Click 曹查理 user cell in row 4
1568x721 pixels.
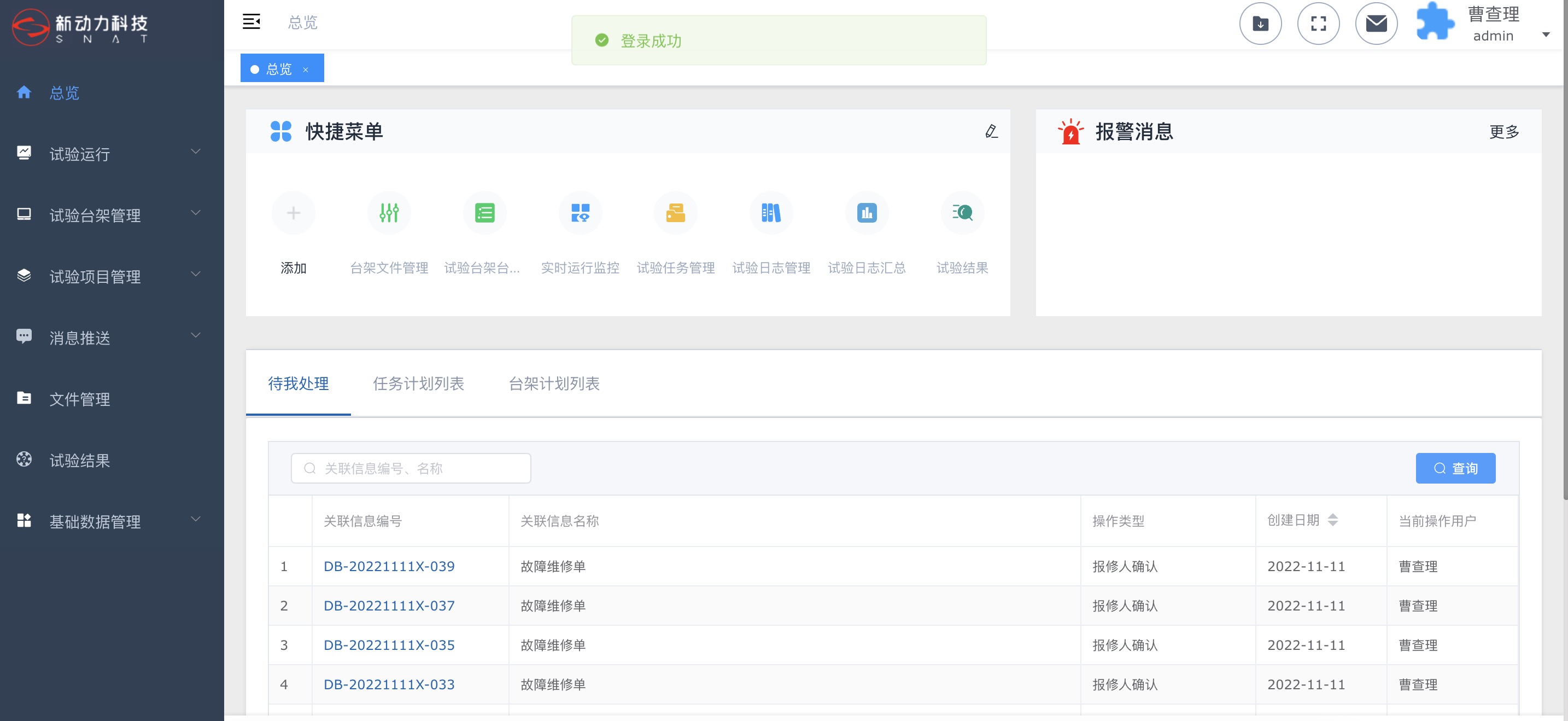[1418, 684]
